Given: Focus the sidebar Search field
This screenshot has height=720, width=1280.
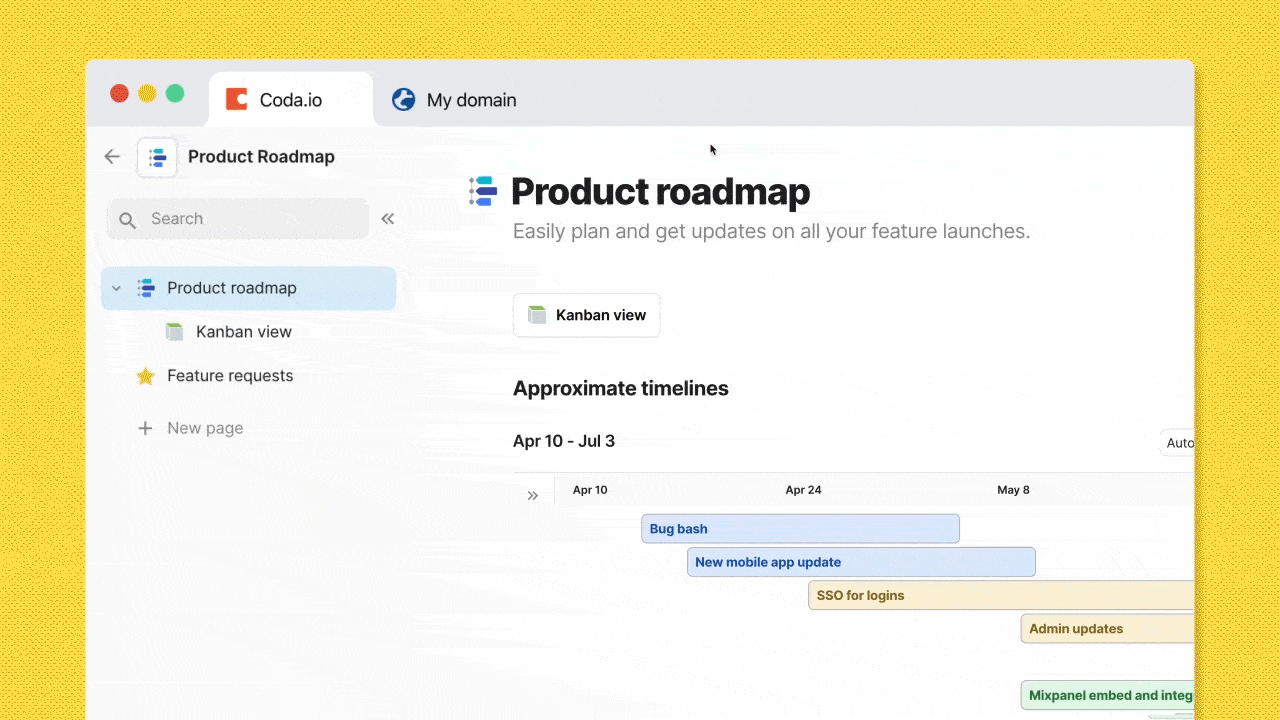Looking at the screenshot, I should [238, 219].
